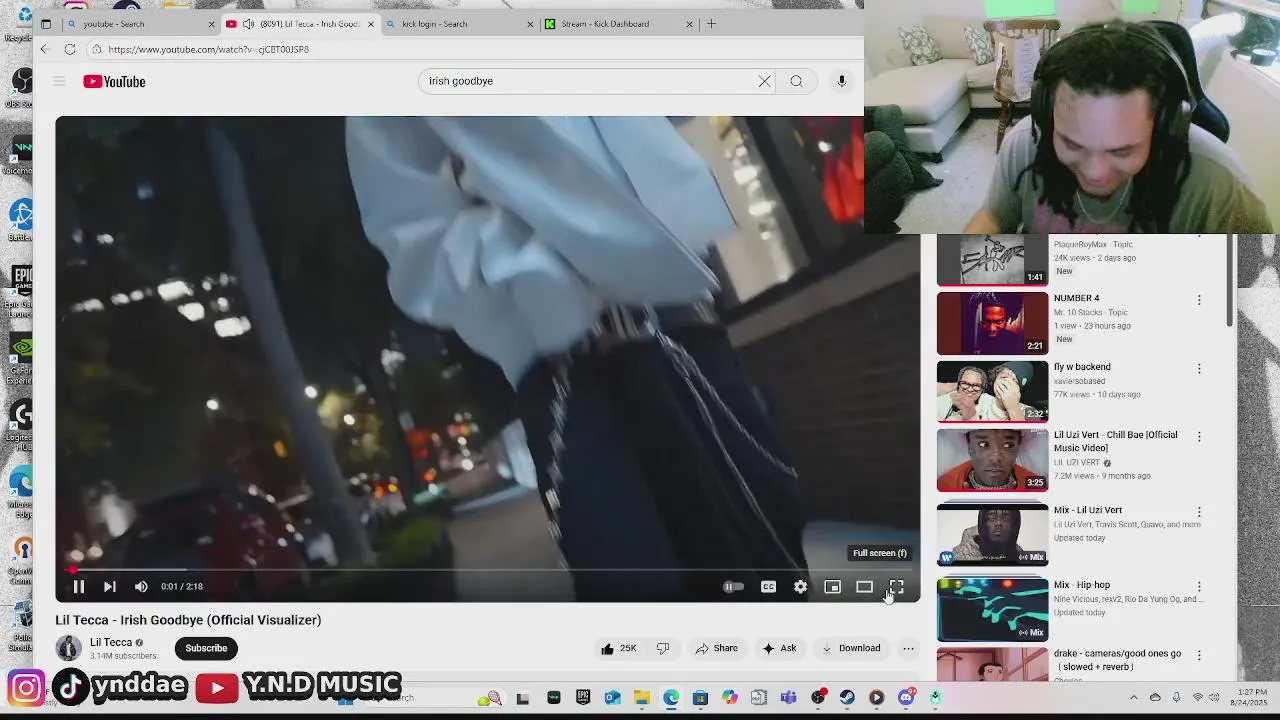This screenshot has height=720, width=1280.
Task: Click the Download button
Action: coord(851,648)
